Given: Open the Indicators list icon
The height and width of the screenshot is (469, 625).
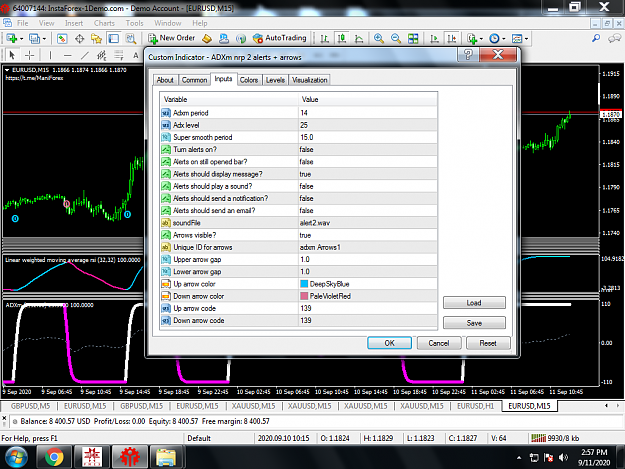Looking at the screenshot, I should click(x=472, y=39).
